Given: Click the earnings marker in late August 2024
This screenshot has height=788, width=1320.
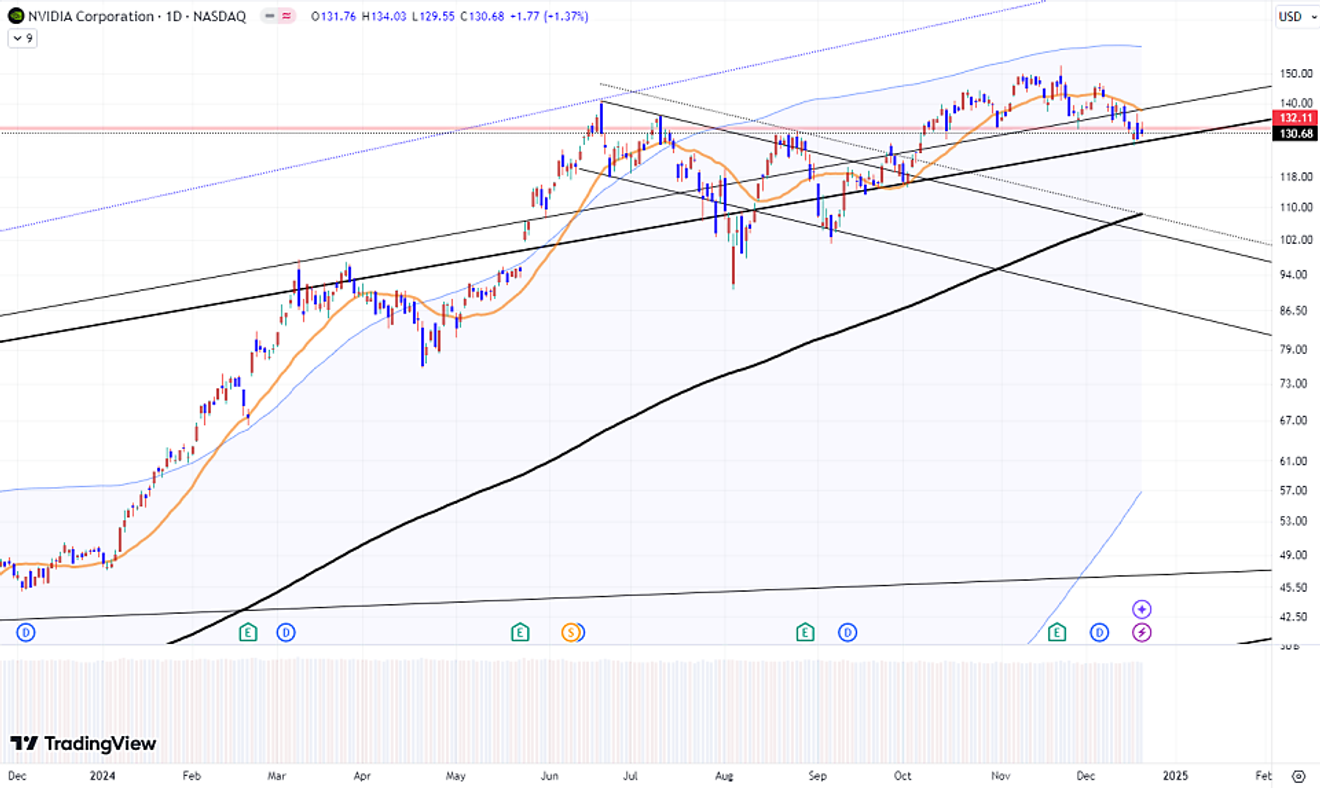Looking at the screenshot, I should [x=805, y=632].
